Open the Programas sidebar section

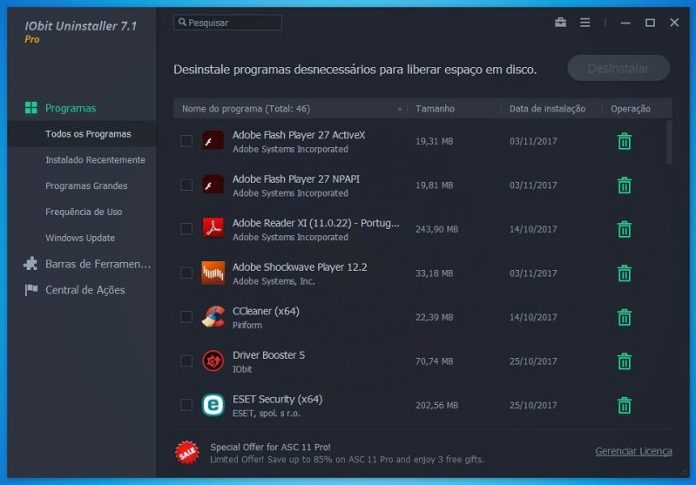[x=70, y=108]
